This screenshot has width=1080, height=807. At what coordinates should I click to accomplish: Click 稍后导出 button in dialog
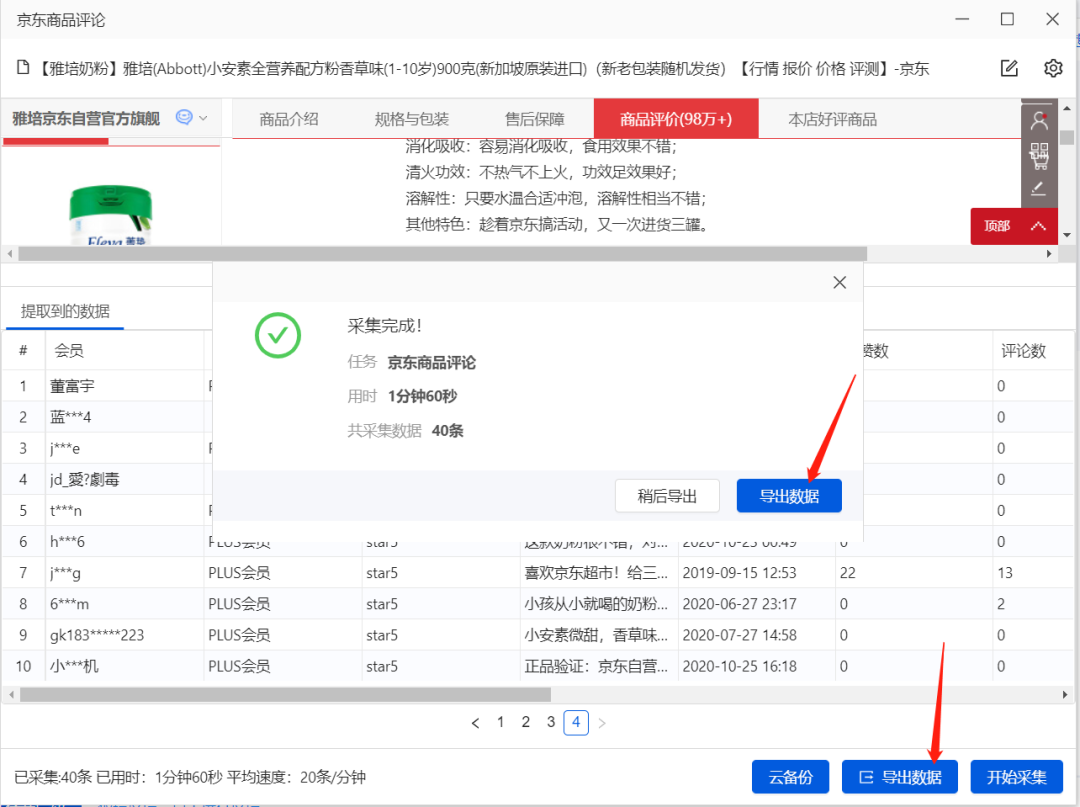click(x=667, y=496)
